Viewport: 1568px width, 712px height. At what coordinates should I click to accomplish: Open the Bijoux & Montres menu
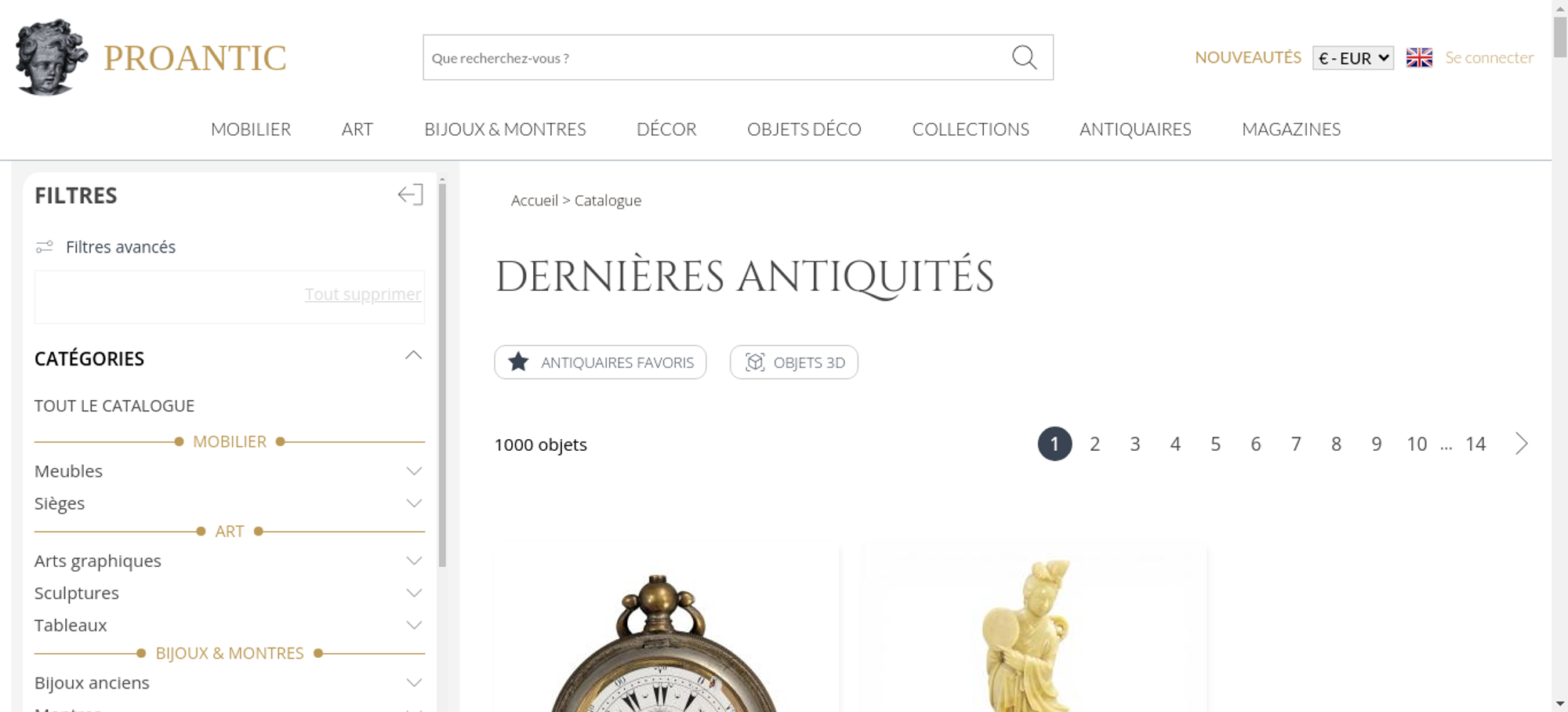pos(505,129)
